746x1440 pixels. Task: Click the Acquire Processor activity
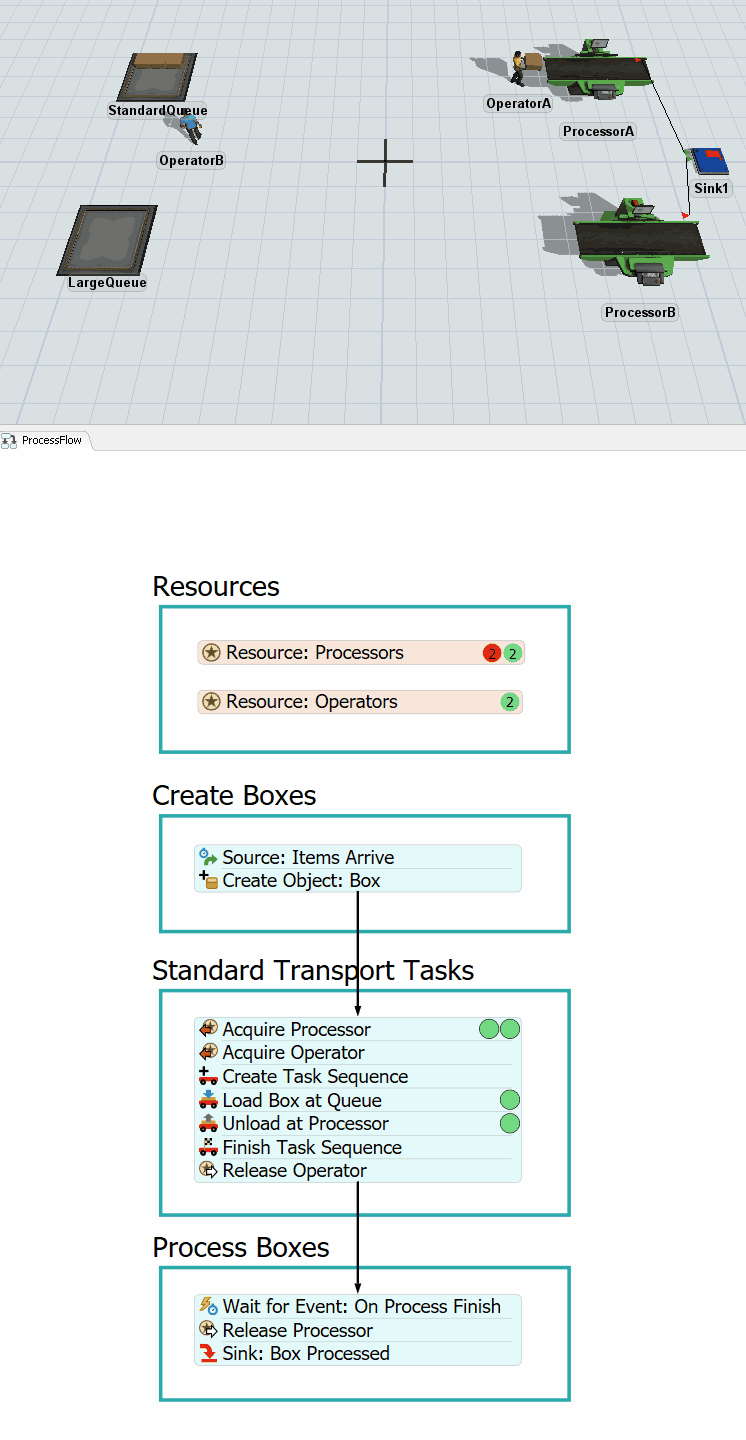coord(296,1029)
